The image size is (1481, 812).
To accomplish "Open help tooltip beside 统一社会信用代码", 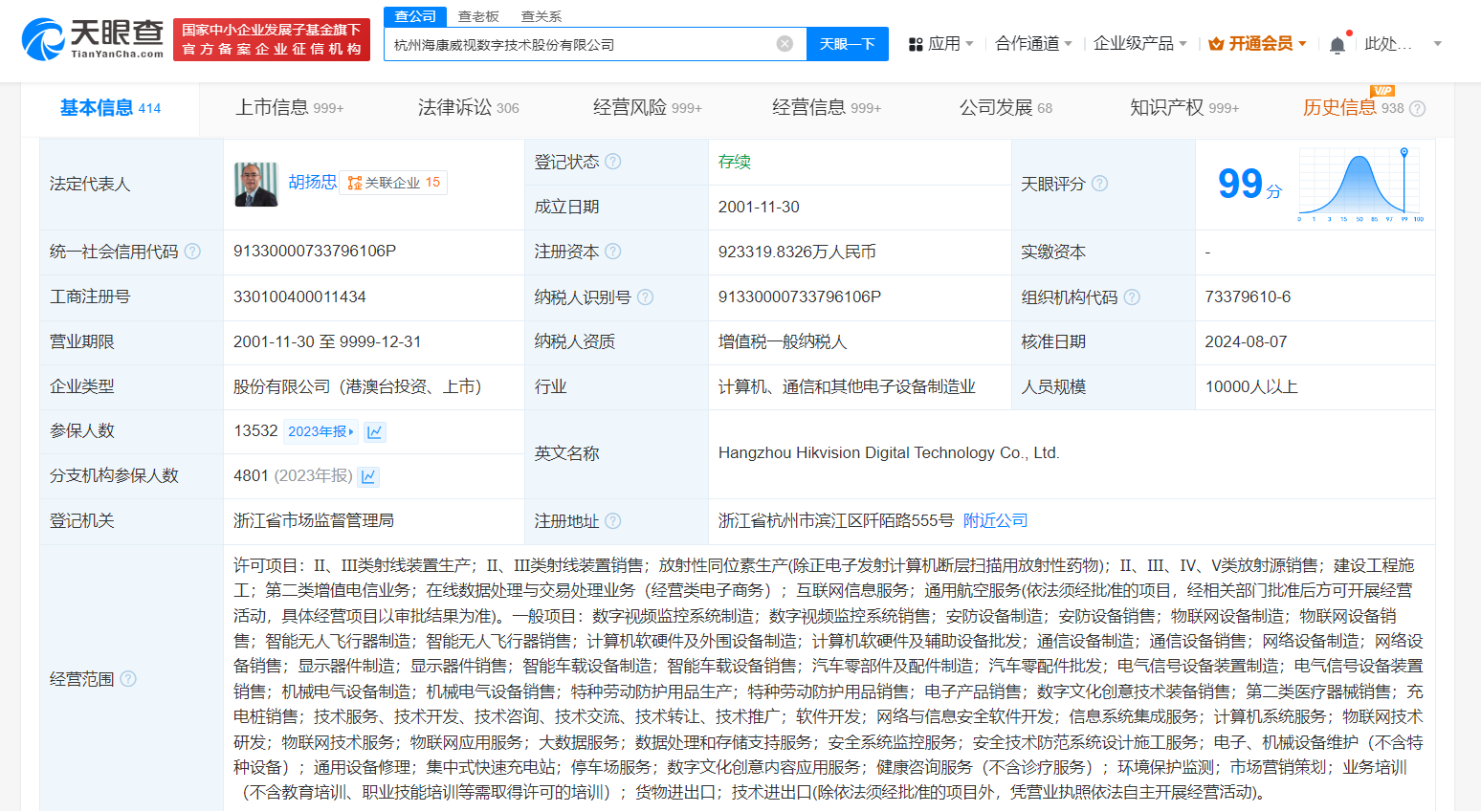I will [193, 252].
